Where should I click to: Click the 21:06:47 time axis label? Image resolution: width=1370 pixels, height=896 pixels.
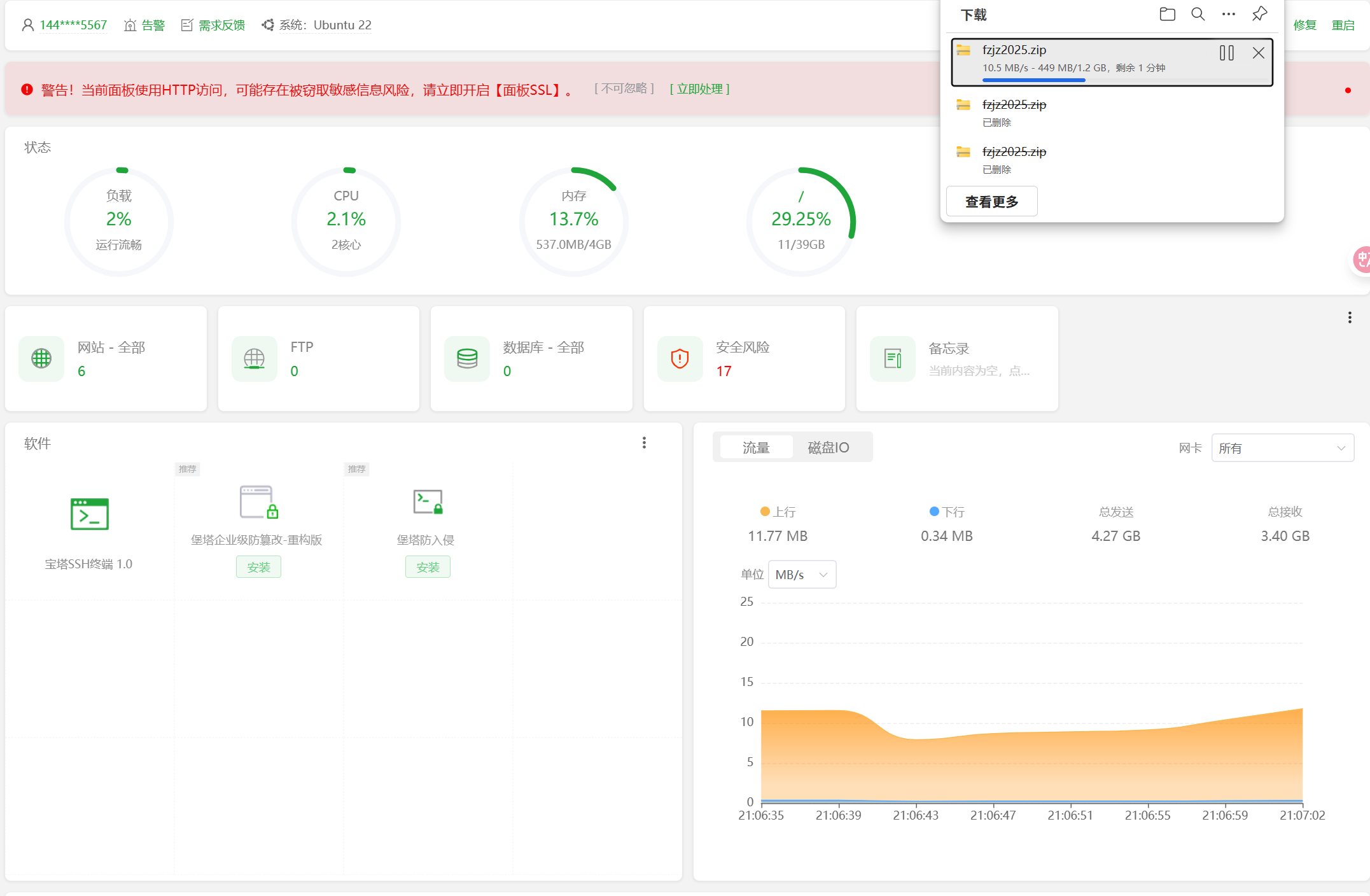coord(993,815)
